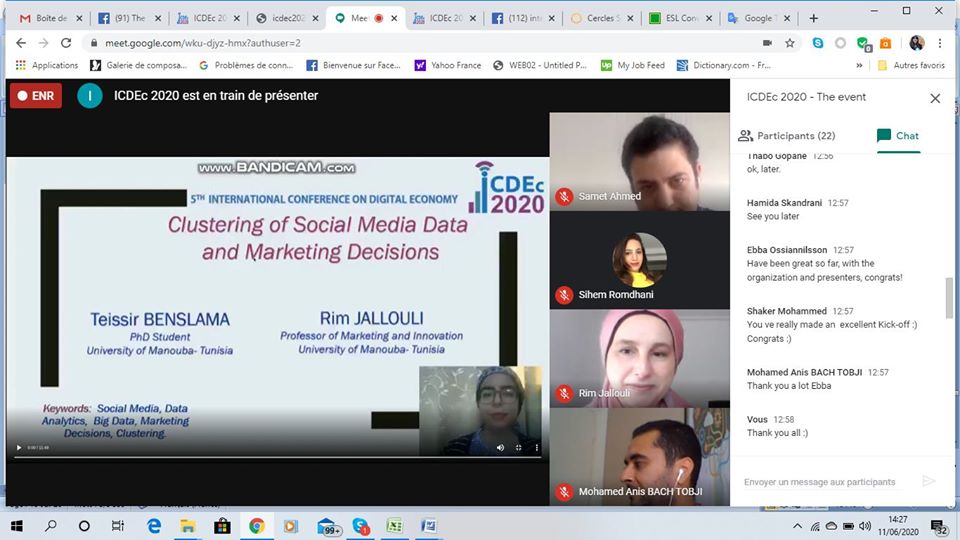Open the Chrome three-dot menu
Screen dimensions: 960x540
[940, 43]
